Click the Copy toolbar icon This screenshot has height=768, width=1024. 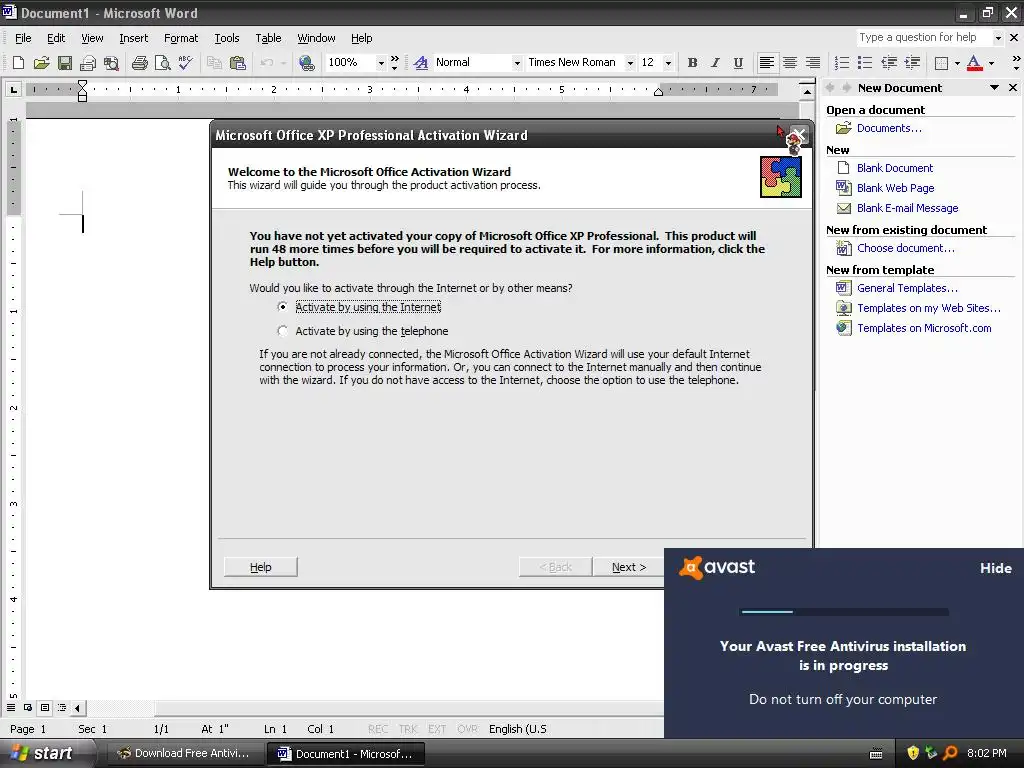(214, 63)
